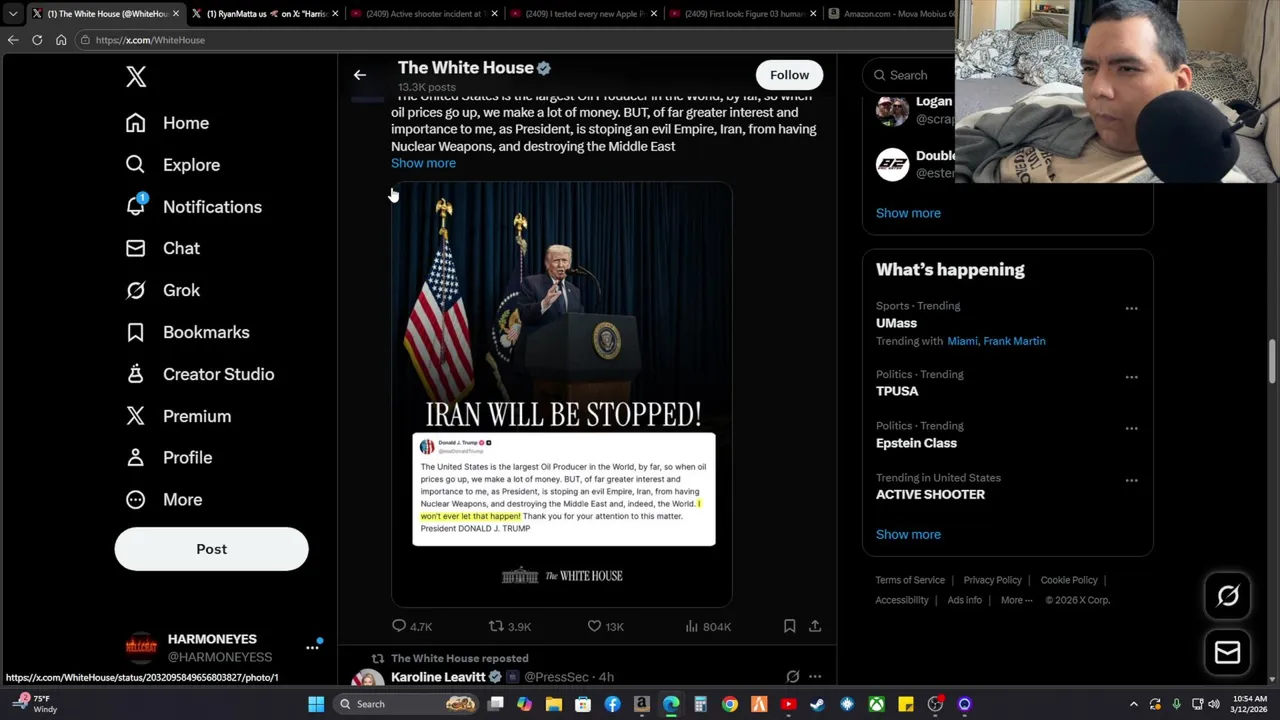
Task: Switch to Active shooter incident YouTube tab
Action: [423, 14]
